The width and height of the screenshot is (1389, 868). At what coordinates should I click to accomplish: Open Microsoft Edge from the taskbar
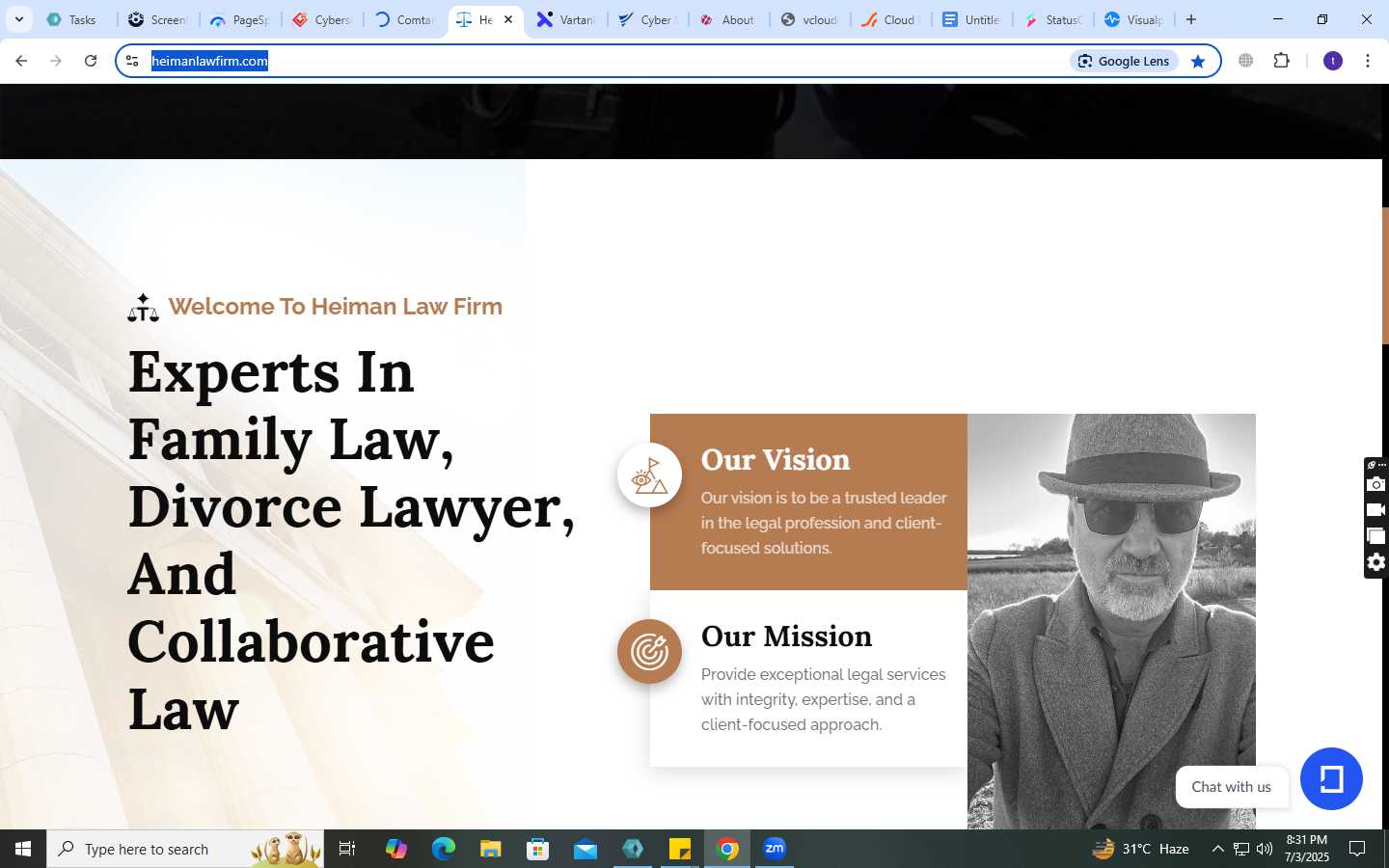(444, 849)
